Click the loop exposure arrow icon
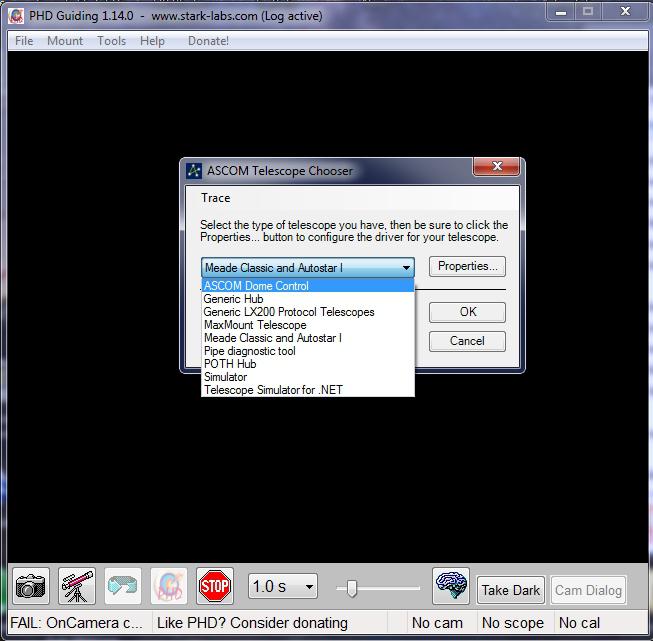653x641 pixels. point(123,586)
